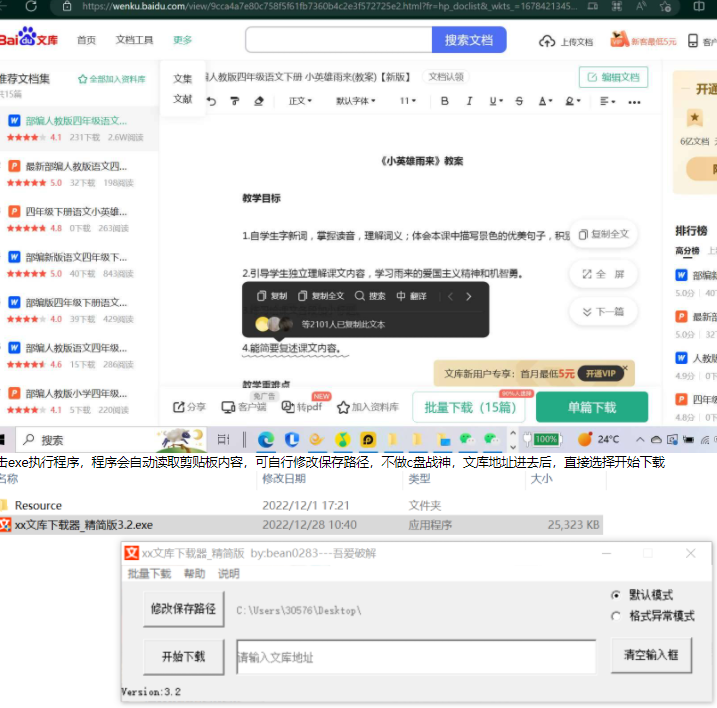Click the 下一篇 floating button
The image size is (717, 708).
[x=603, y=312]
